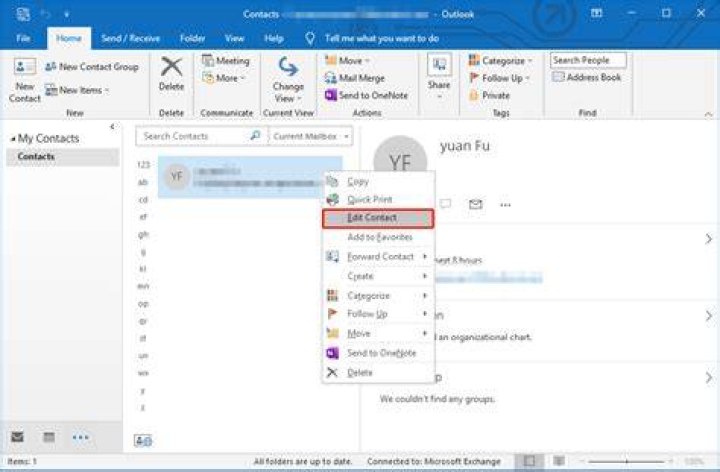720x472 pixels.
Task: Open Move submenu in context menu
Action: tap(378, 334)
